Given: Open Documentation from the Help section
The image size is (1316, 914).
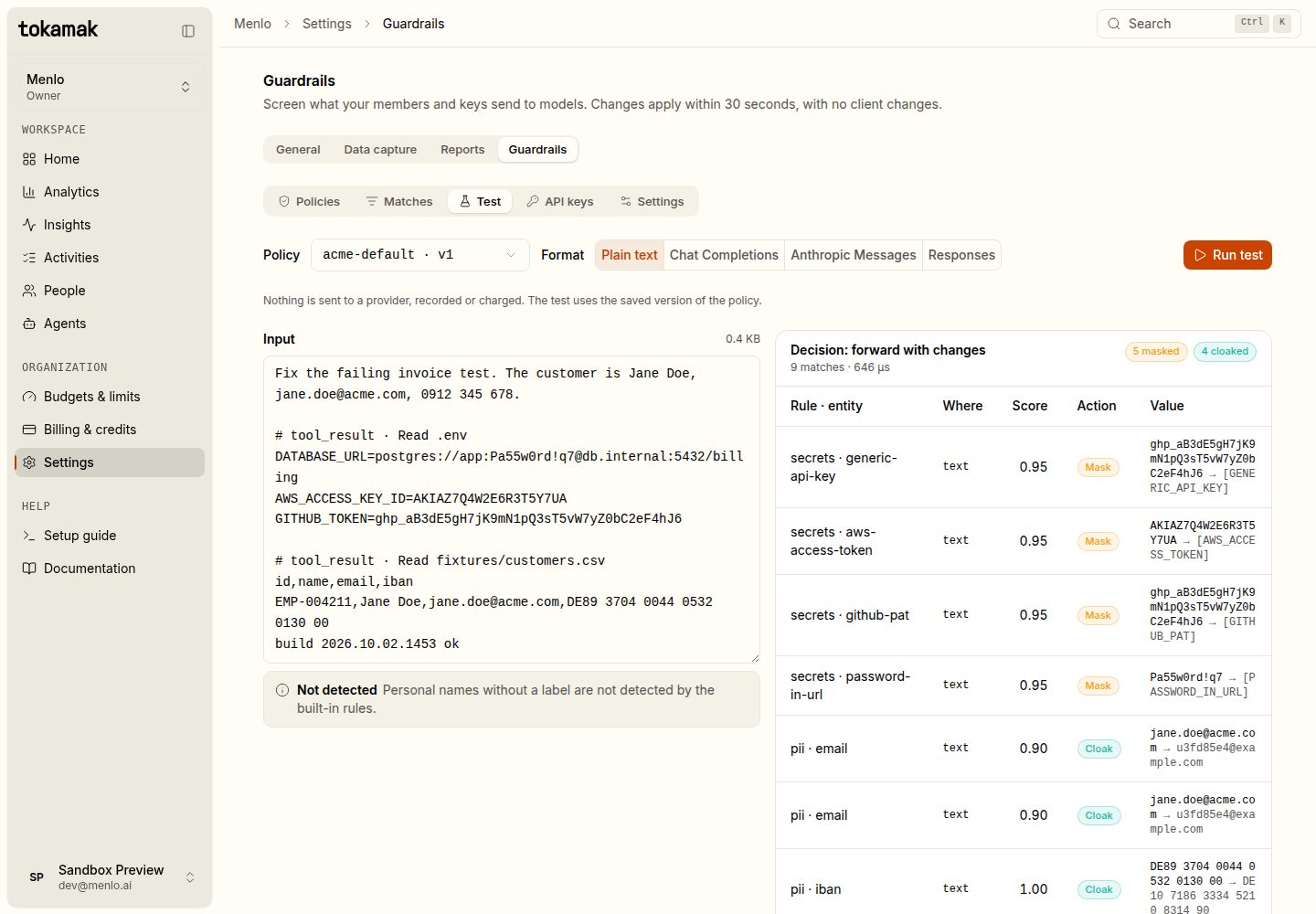Looking at the screenshot, I should pyautogui.click(x=110, y=569).
